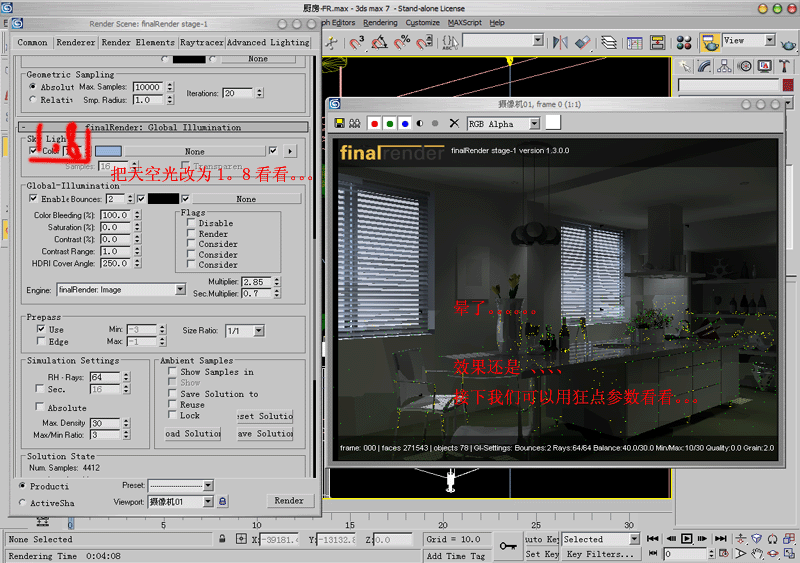Enable Show Samples in checkbox
The image size is (800, 563).
[172, 372]
